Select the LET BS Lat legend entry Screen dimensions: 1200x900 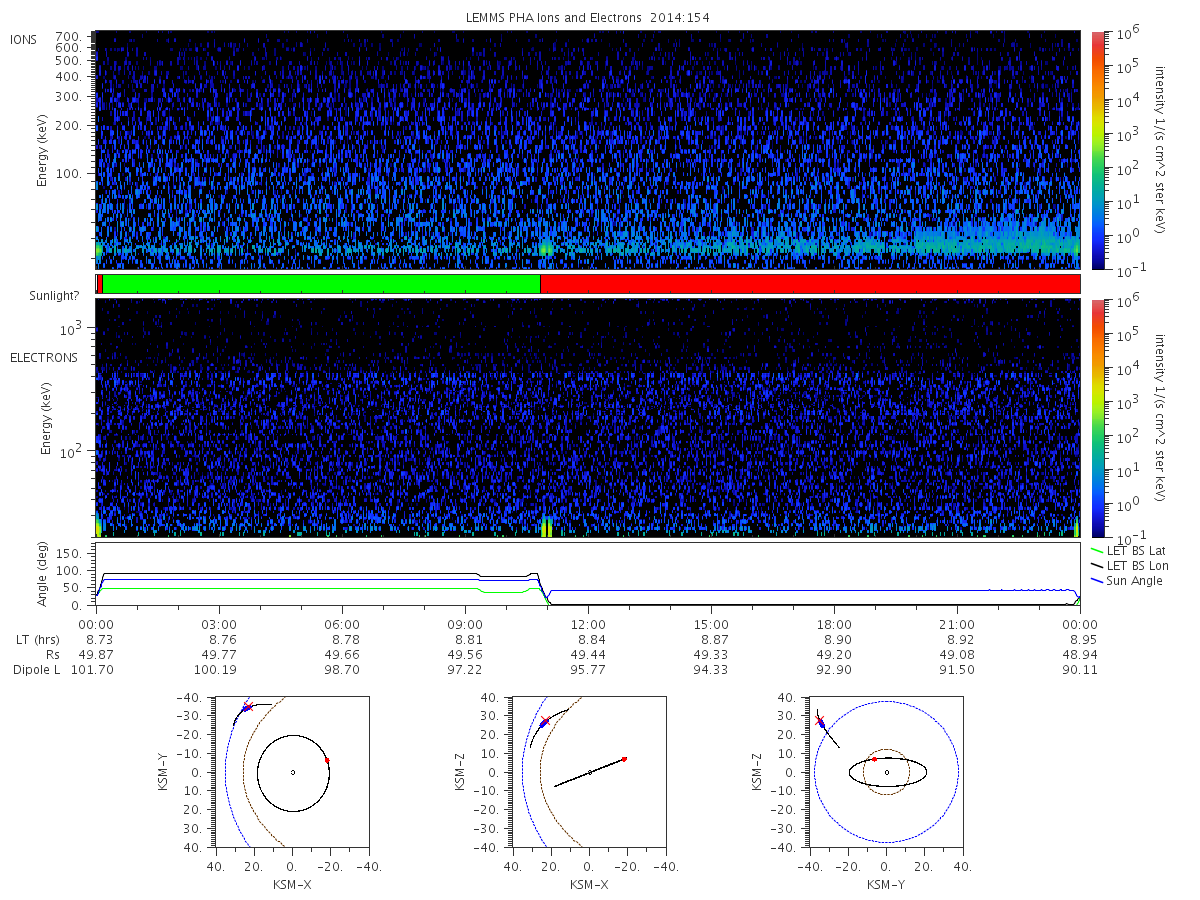(1130, 550)
